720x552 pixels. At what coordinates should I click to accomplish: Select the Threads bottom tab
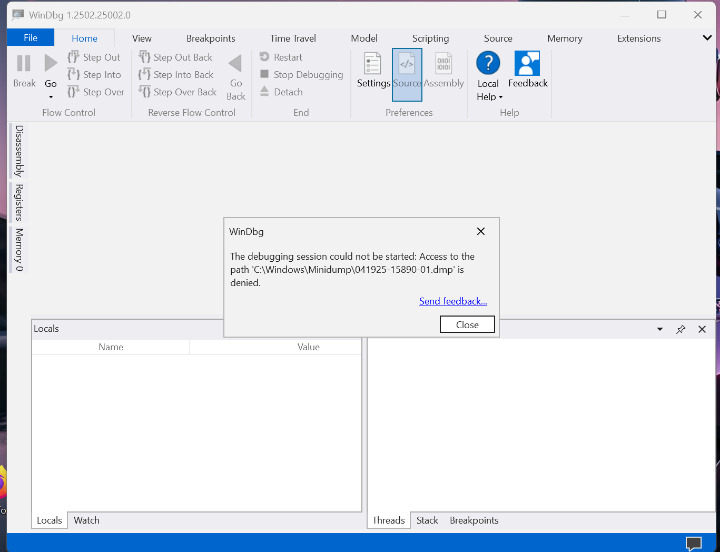388,520
